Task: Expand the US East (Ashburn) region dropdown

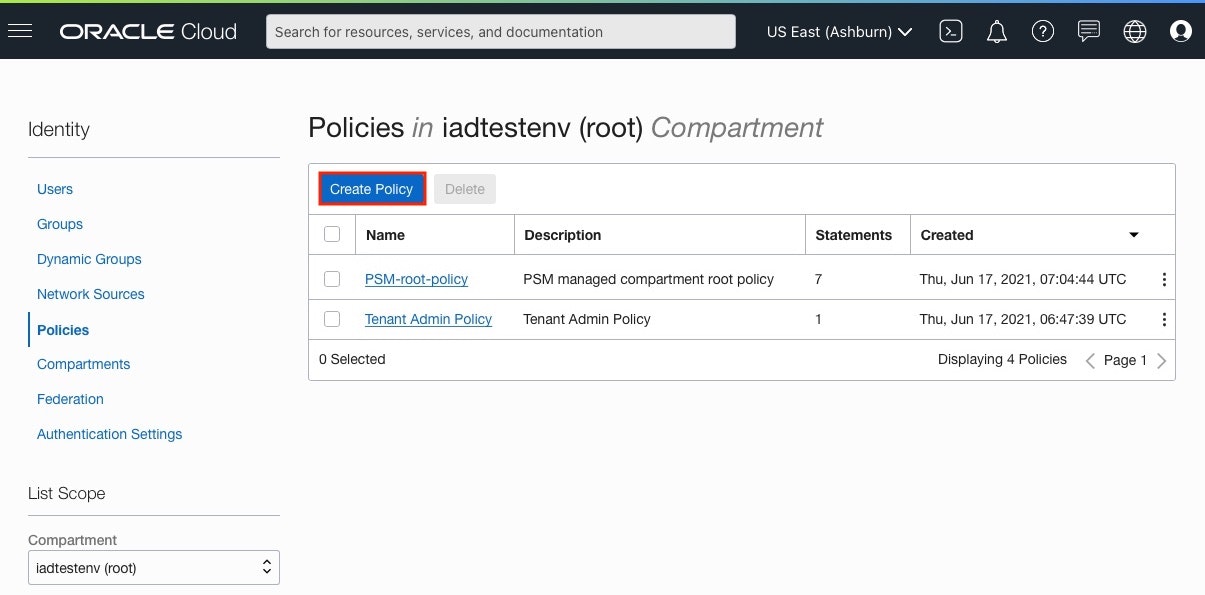Action: pyautogui.click(x=839, y=32)
